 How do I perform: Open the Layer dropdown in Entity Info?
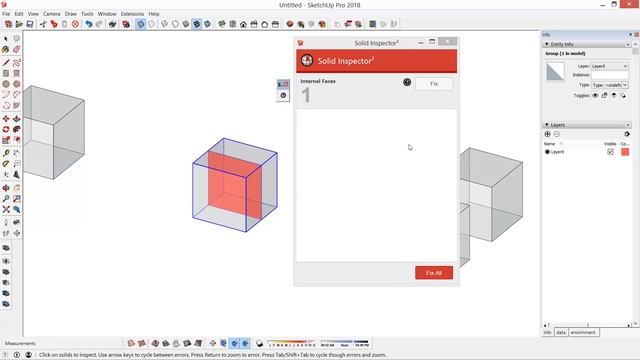[610, 66]
